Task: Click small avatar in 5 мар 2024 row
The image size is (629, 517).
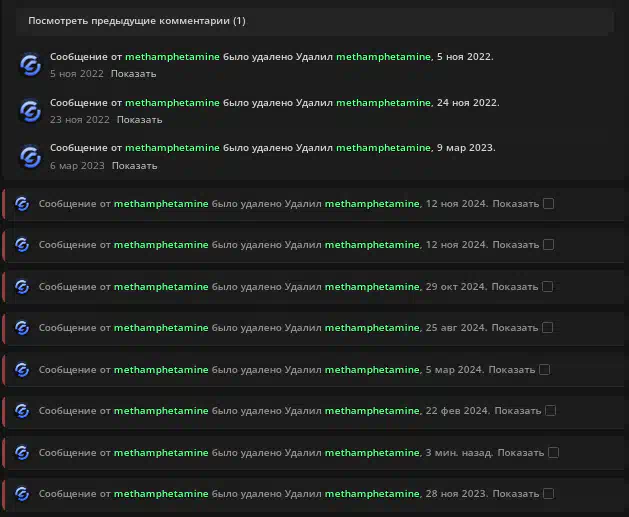Action: point(22,370)
